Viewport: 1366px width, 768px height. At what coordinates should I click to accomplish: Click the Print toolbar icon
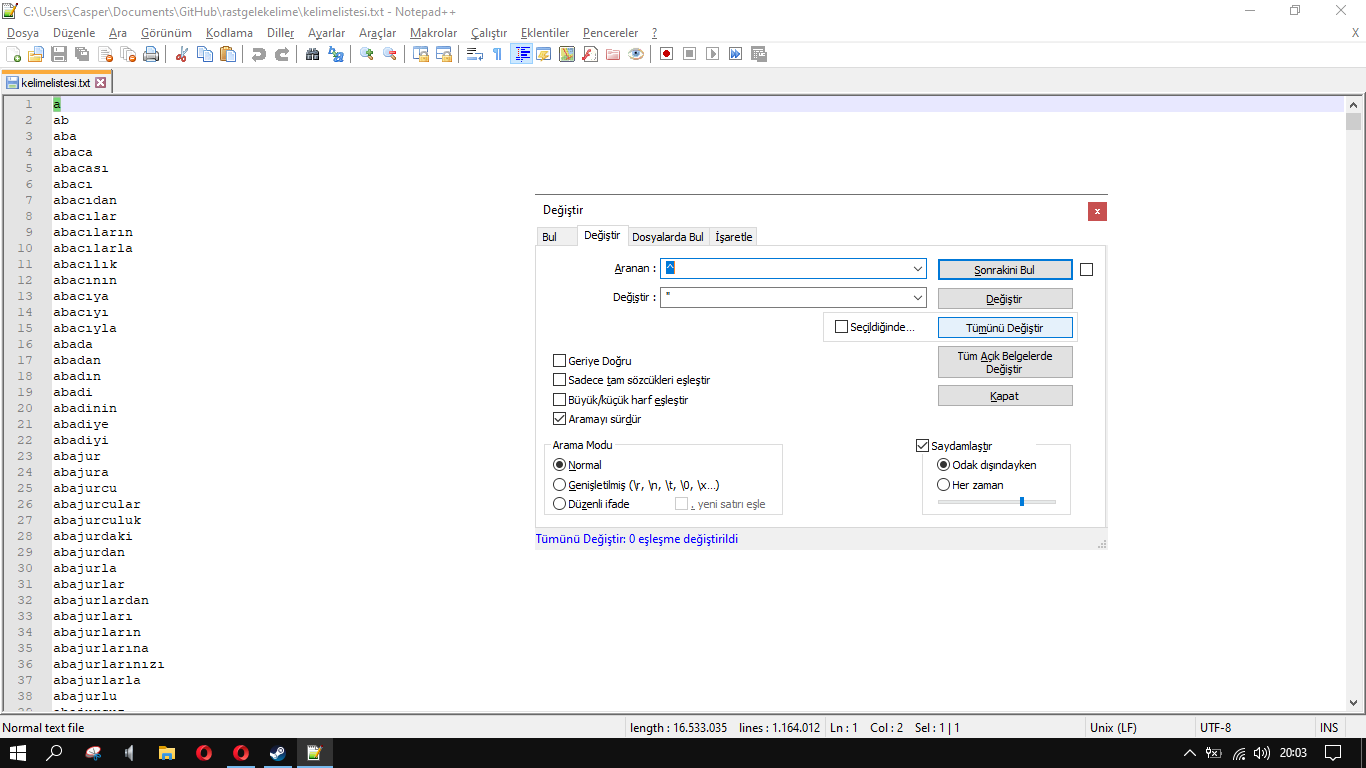tap(151, 54)
